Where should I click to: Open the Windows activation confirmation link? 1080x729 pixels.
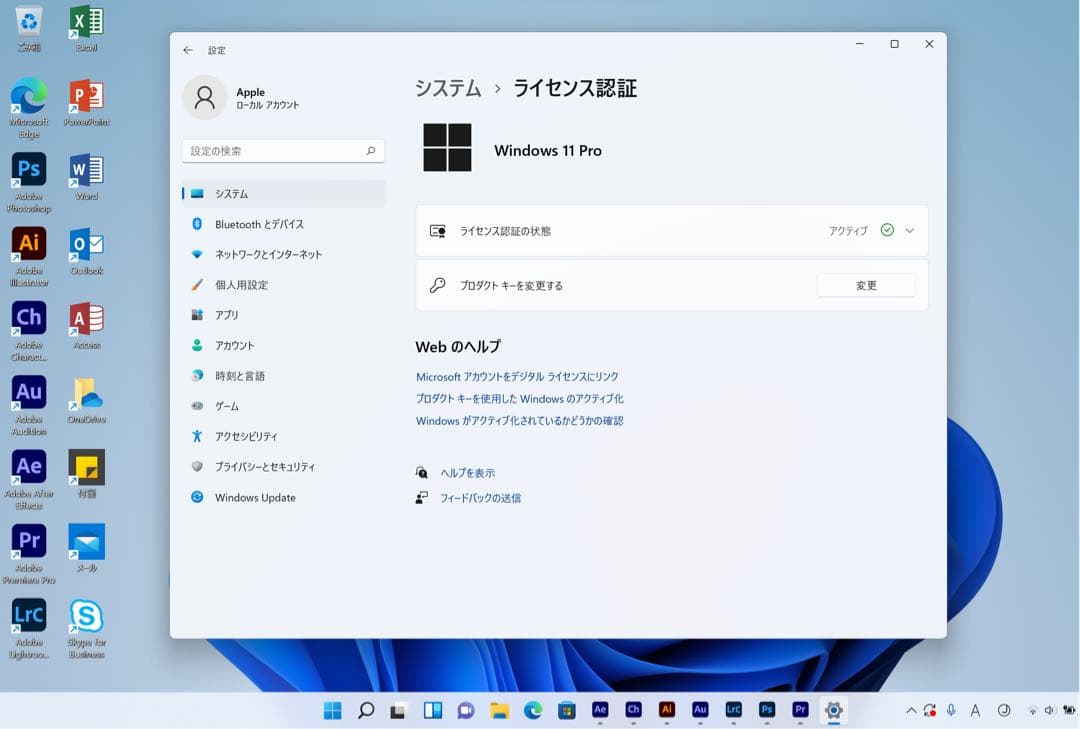point(520,420)
